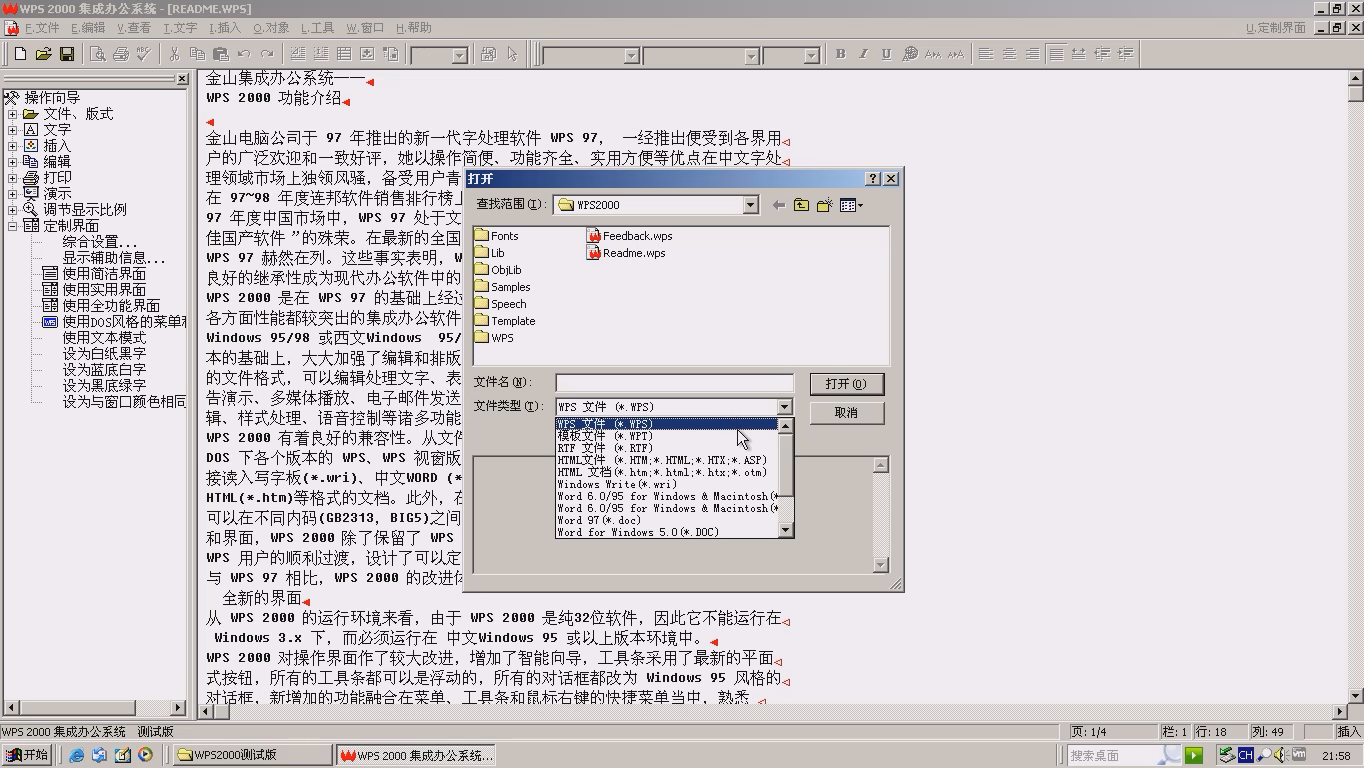Open the zoom percentage dropdown in toolbar
Viewport: 1364px width, 768px height.
coord(459,55)
